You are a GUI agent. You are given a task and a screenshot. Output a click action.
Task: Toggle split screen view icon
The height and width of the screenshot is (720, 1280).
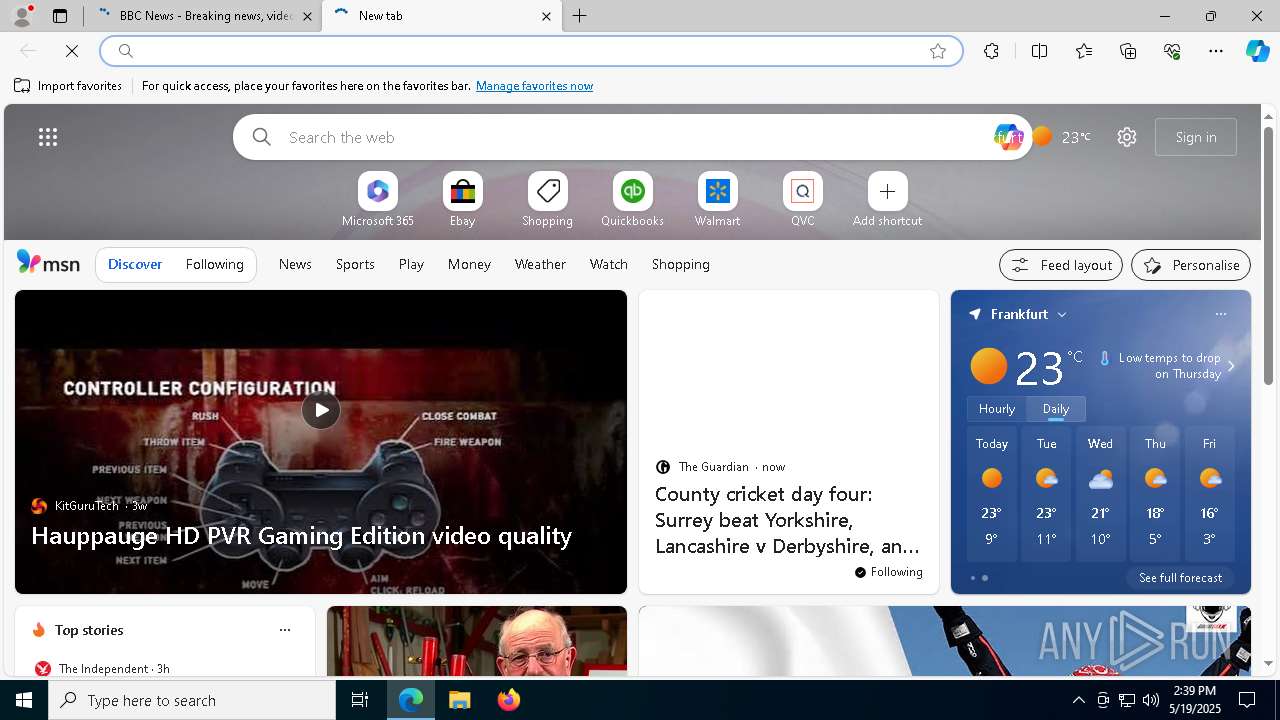[1039, 51]
